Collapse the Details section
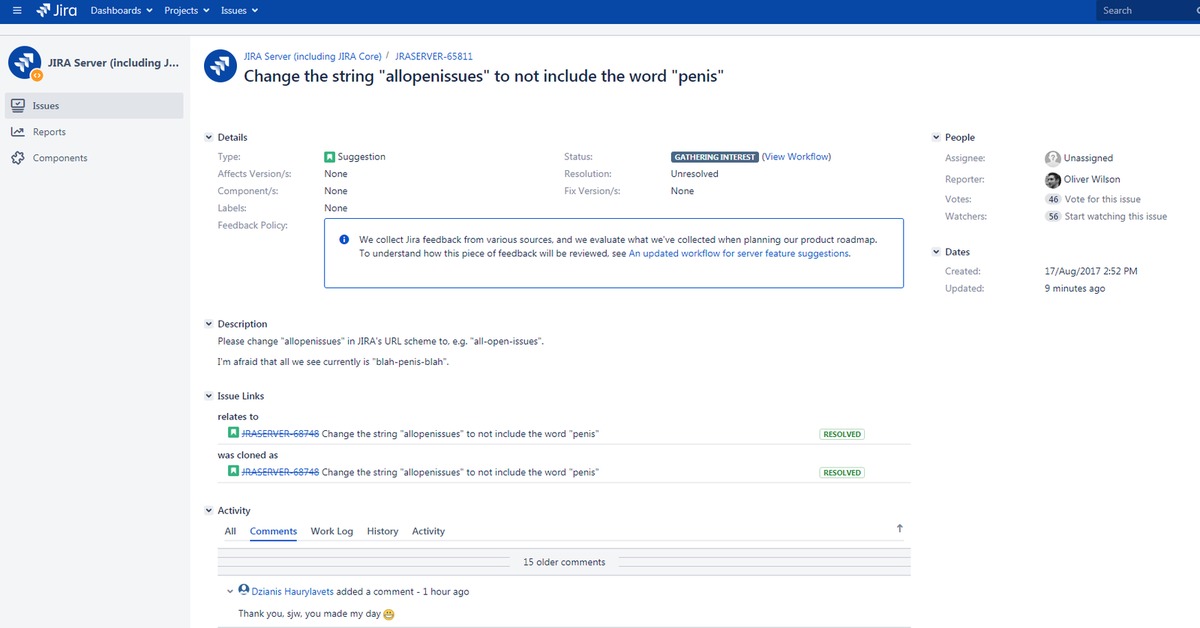The width and height of the screenshot is (1200, 628). [x=209, y=138]
